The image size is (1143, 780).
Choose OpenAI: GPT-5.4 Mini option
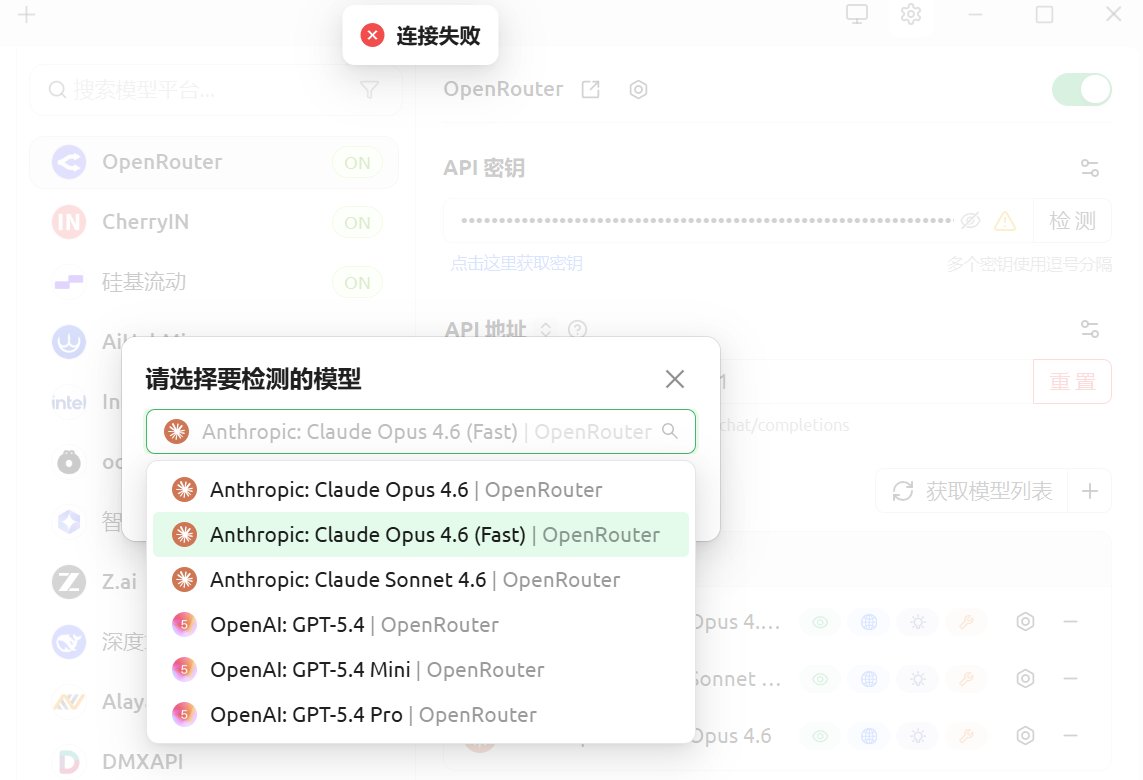coord(421,670)
